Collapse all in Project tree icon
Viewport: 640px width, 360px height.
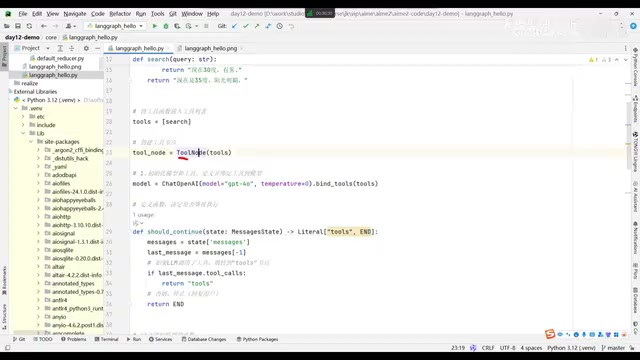click(x=71, y=48)
